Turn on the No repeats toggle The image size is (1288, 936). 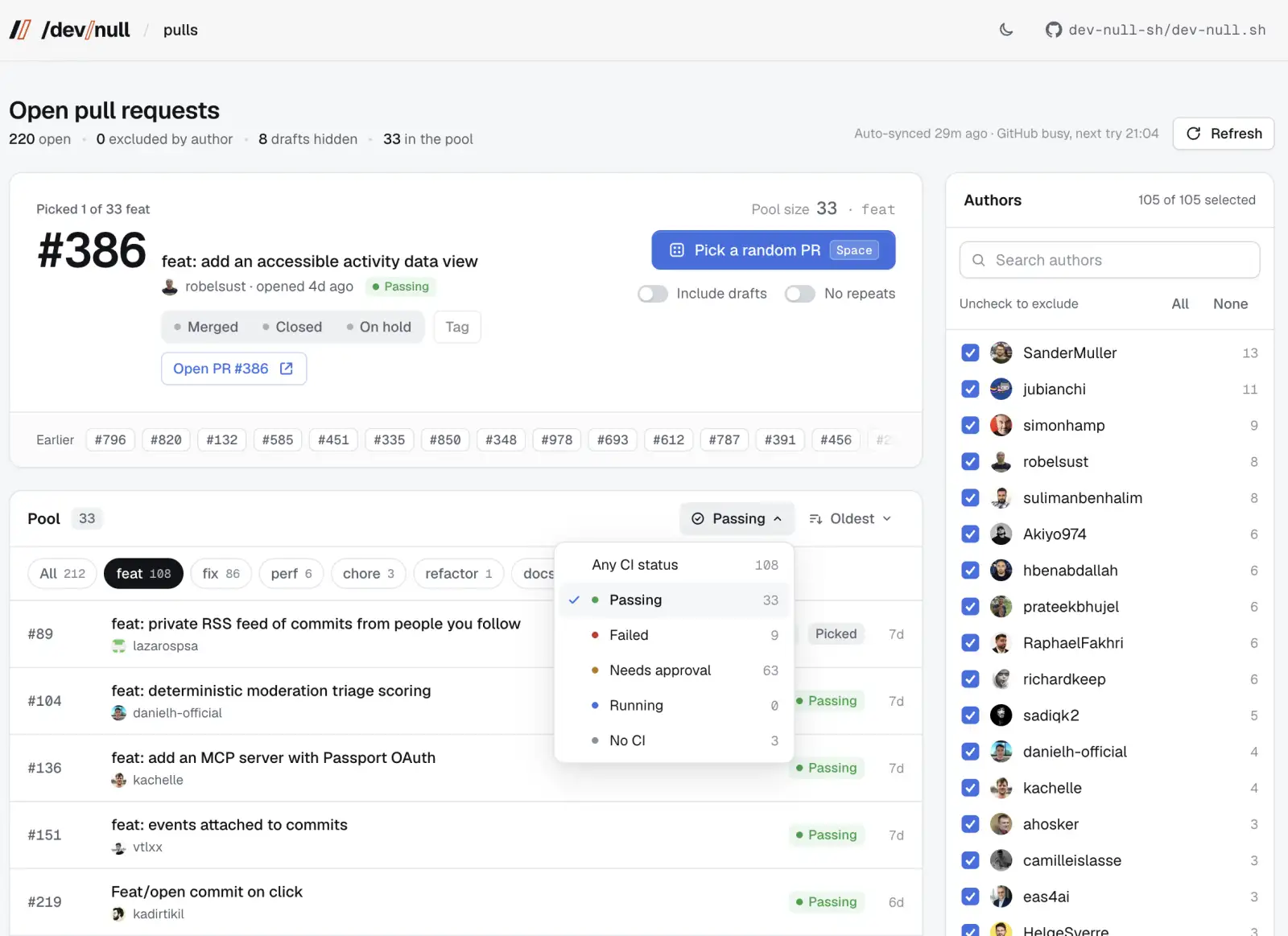[800, 294]
